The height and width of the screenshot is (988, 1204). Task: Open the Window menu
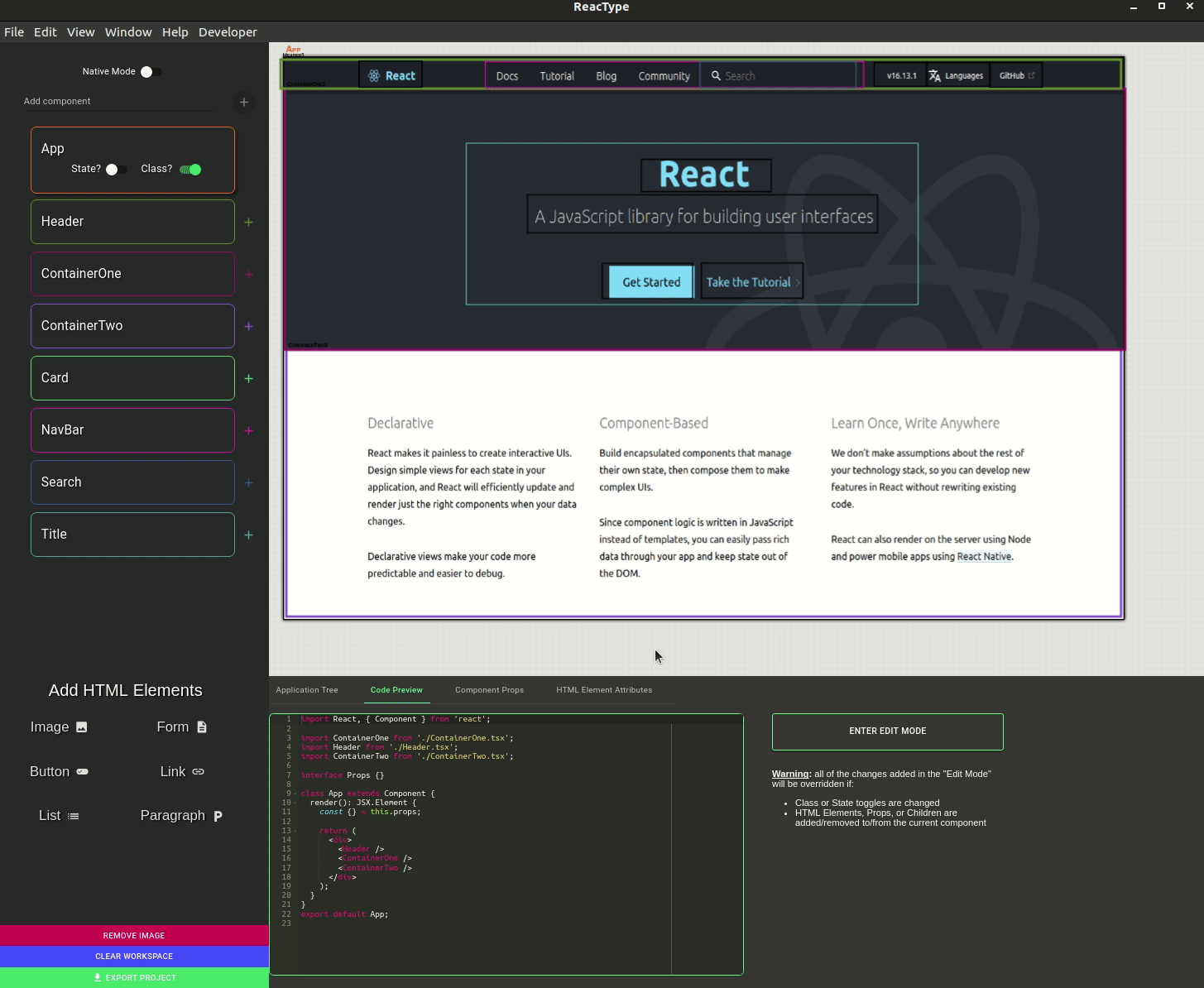click(x=128, y=32)
